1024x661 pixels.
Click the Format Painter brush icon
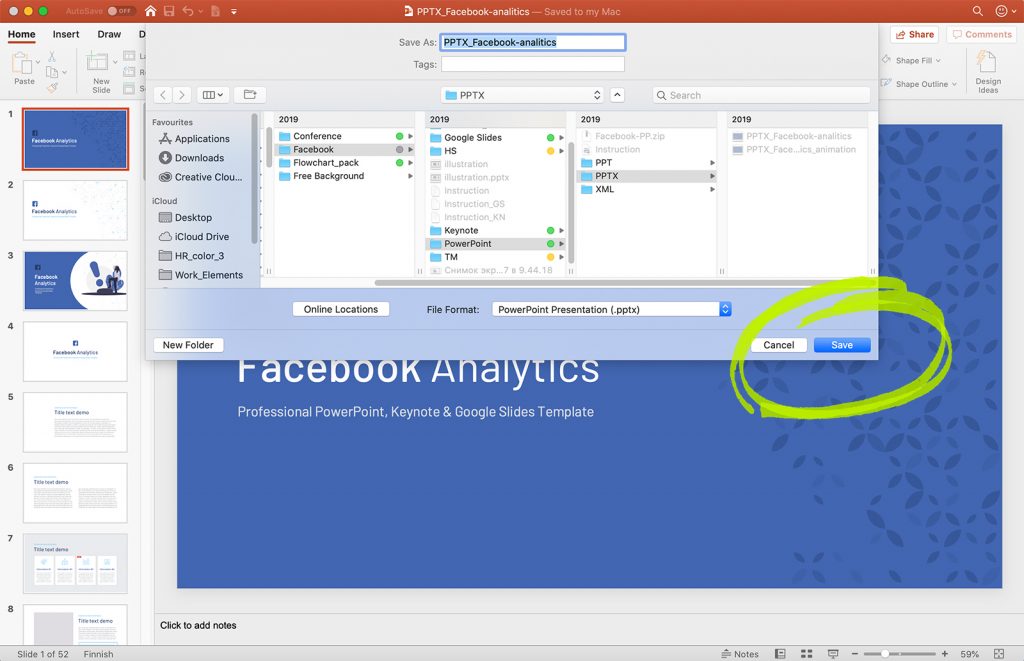click(52, 87)
